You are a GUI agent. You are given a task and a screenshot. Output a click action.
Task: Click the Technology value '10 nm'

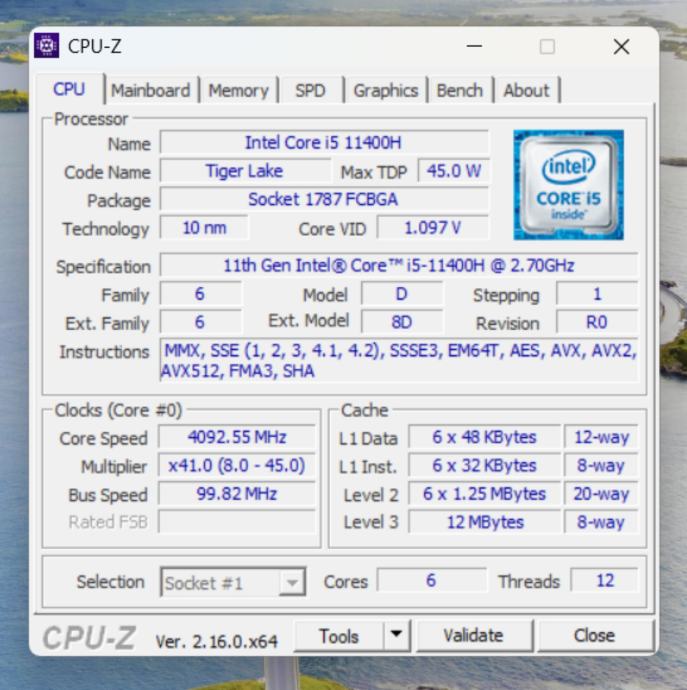[204, 228]
